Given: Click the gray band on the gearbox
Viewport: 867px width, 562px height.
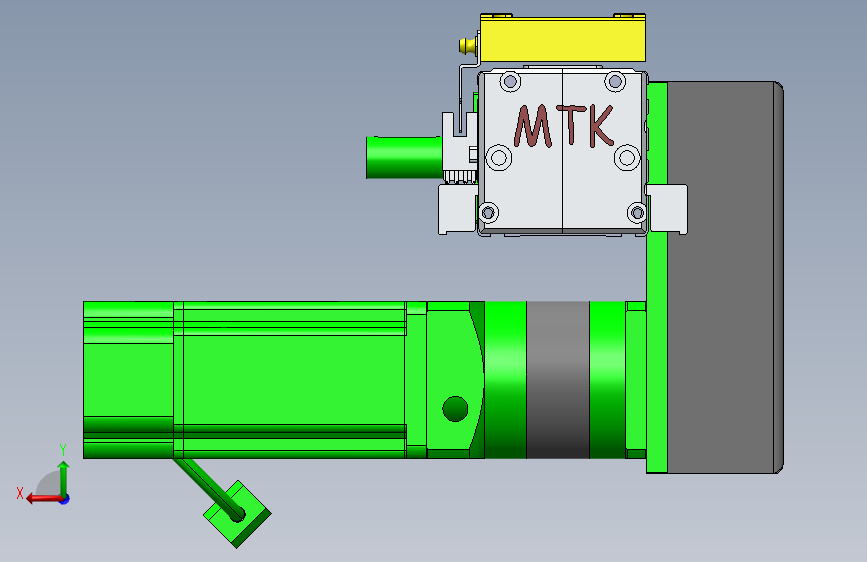Looking at the screenshot, I should tap(557, 380).
